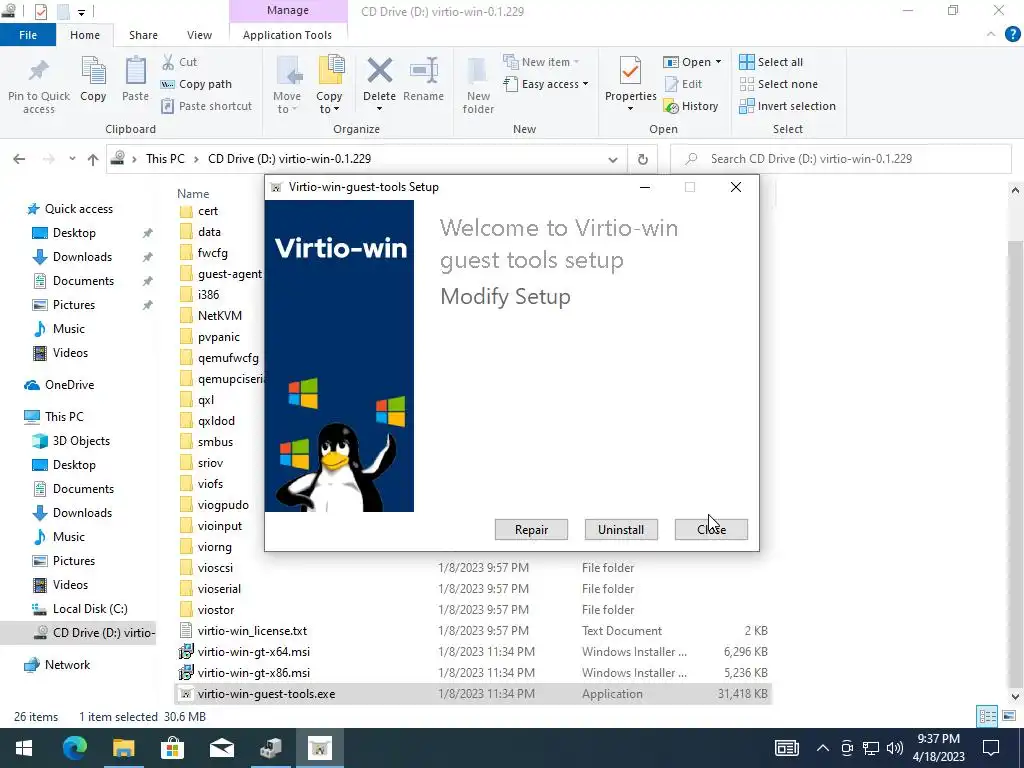1024x768 pixels.
Task: Click the Repair button in setup dialog
Action: tap(531, 530)
